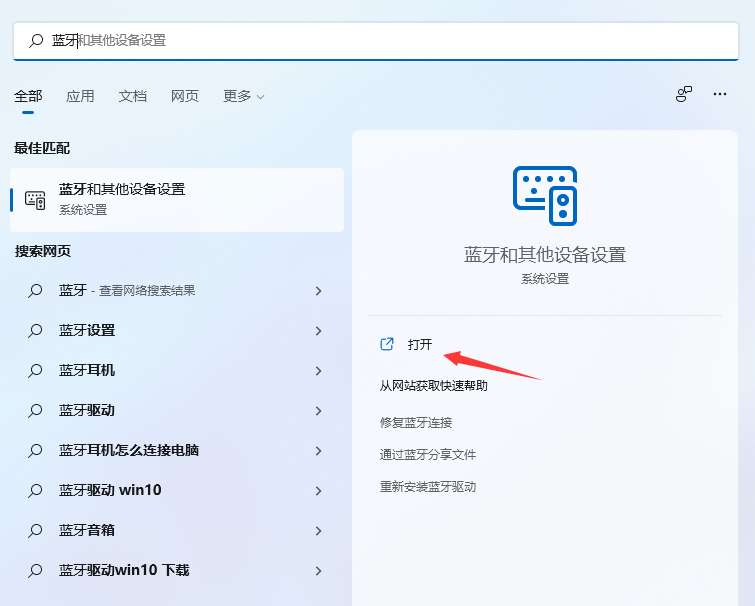
Task: Open the three-dot more options menu
Action: tap(720, 94)
